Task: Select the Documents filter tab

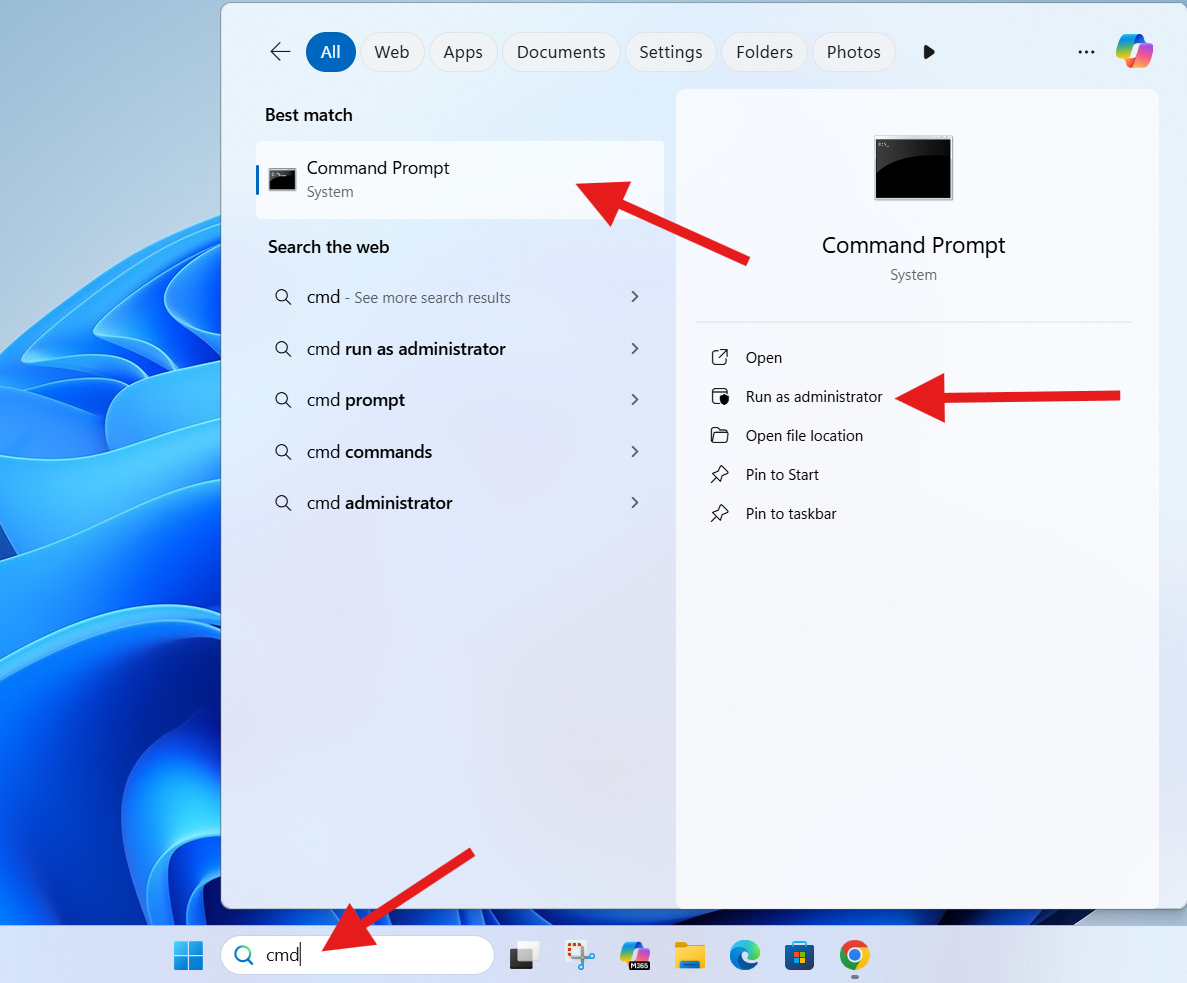Action: click(x=561, y=52)
